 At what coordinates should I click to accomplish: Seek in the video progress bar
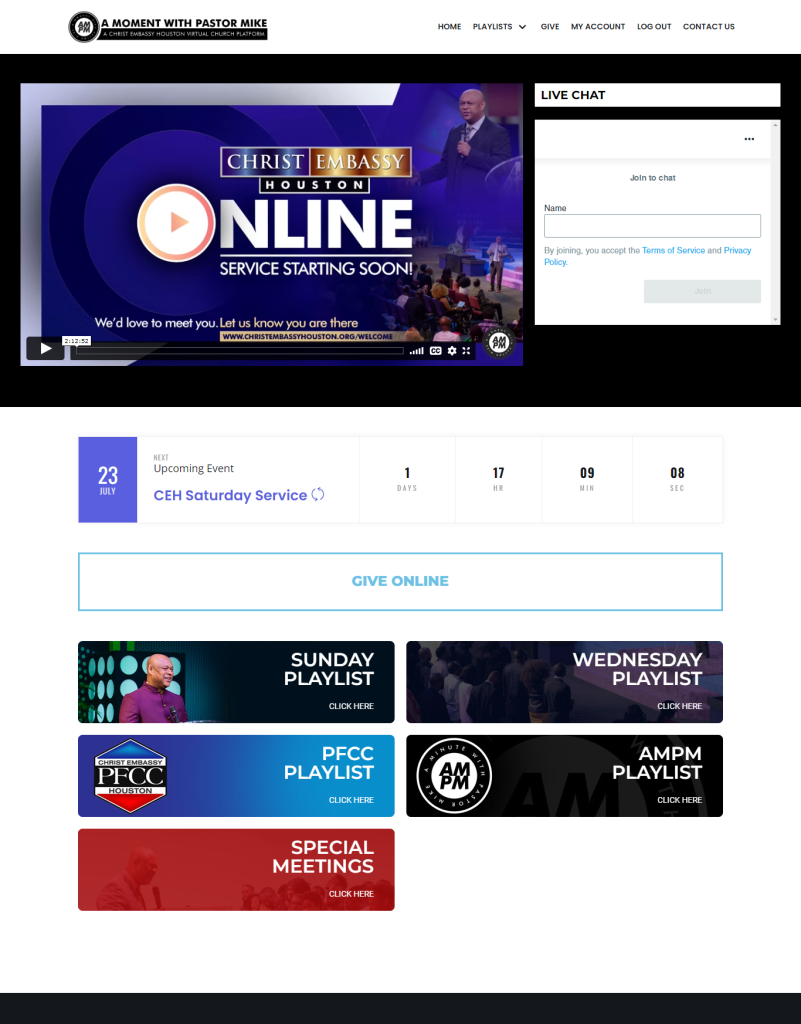click(x=240, y=351)
